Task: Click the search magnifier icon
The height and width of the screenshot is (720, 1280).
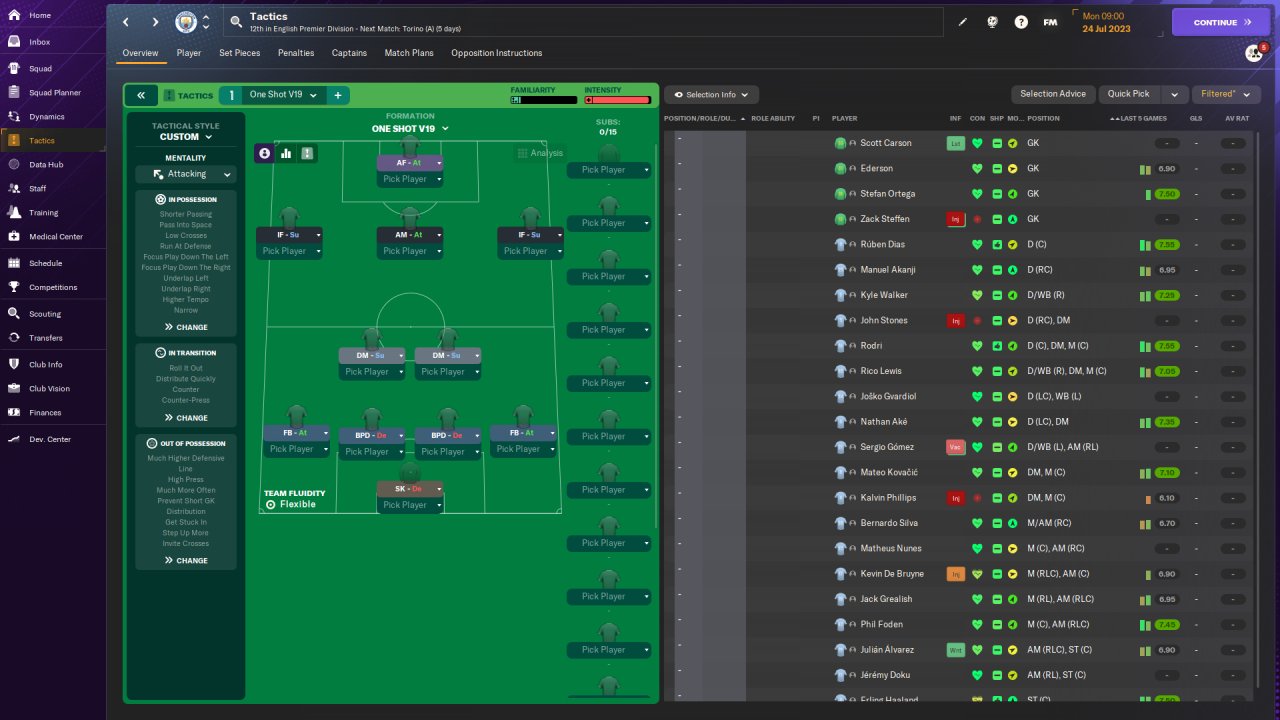Action: (x=235, y=21)
